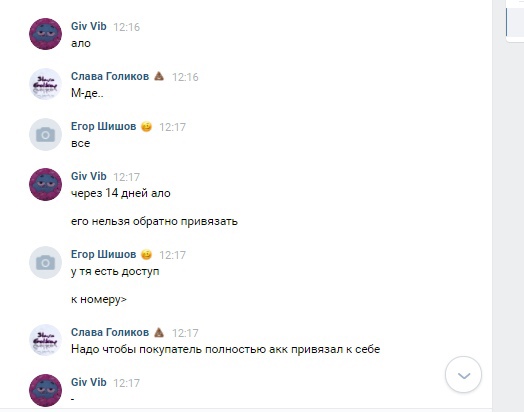Viewport: 524px width, 412px height.
Task: Open the Giv Vib name link above 'через 14 дней ало'
Action: pyautogui.click(x=89, y=176)
